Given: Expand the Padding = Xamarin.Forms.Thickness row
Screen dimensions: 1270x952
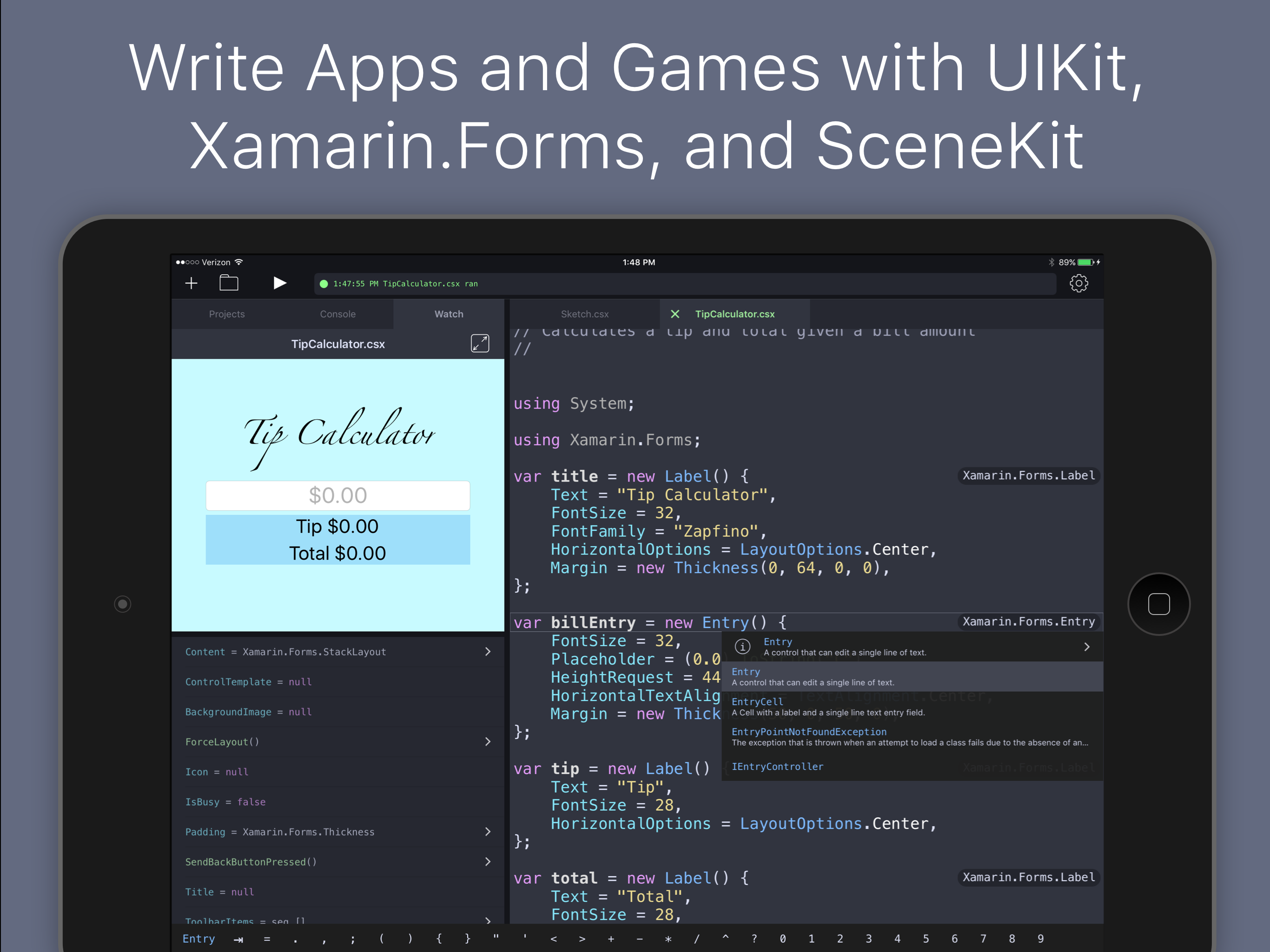Looking at the screenshot, I should 337,832.
